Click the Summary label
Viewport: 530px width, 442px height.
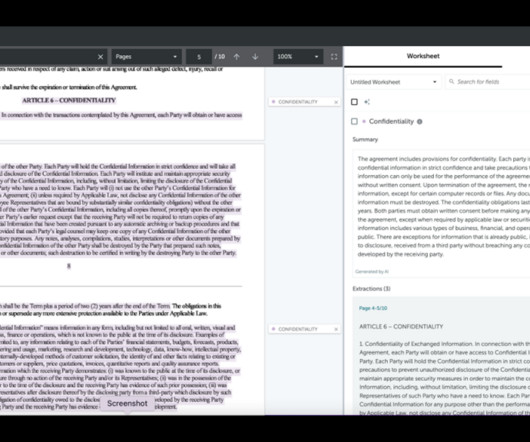pyautogui.click(x=365, y=139)
